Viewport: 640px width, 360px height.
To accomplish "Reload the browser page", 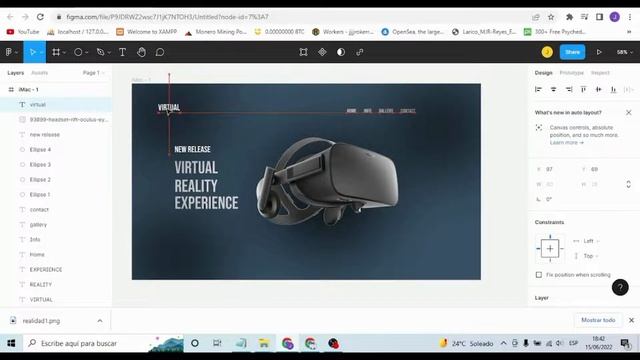I will click(x=40, y=17).
